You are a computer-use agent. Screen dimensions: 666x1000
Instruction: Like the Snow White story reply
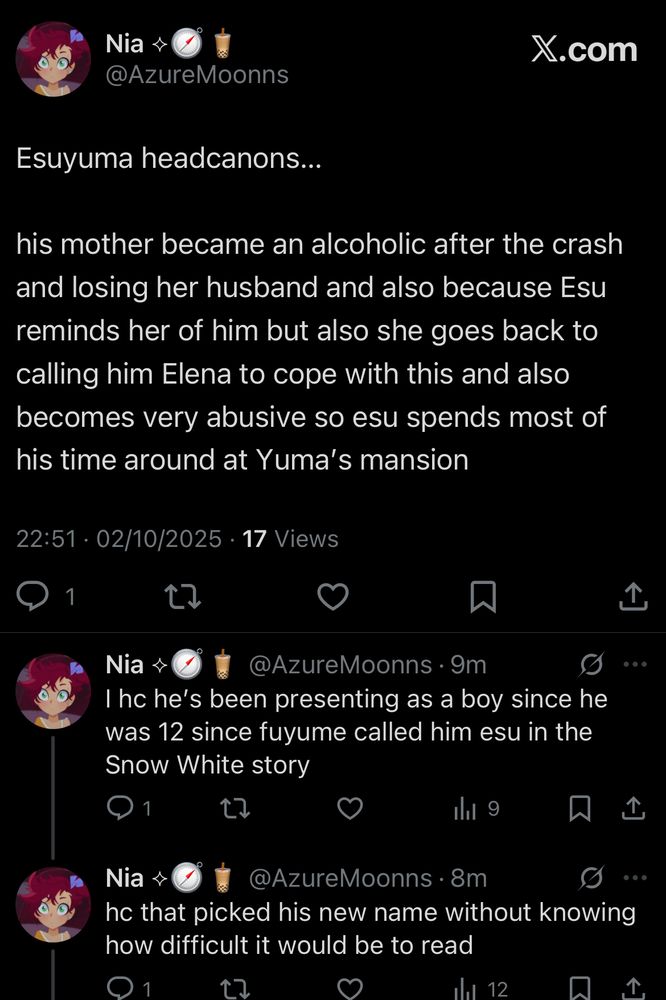pos(349,808)
